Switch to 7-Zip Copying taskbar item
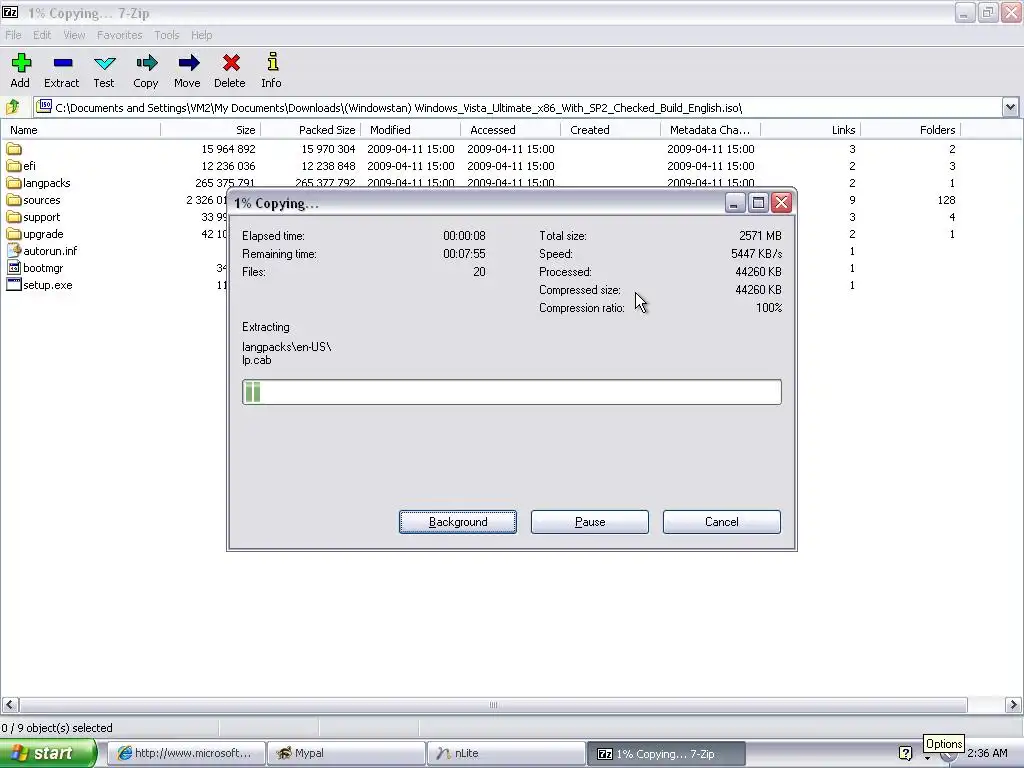The height and width of the screenshot is (768, 1024). tap(666, 753)
